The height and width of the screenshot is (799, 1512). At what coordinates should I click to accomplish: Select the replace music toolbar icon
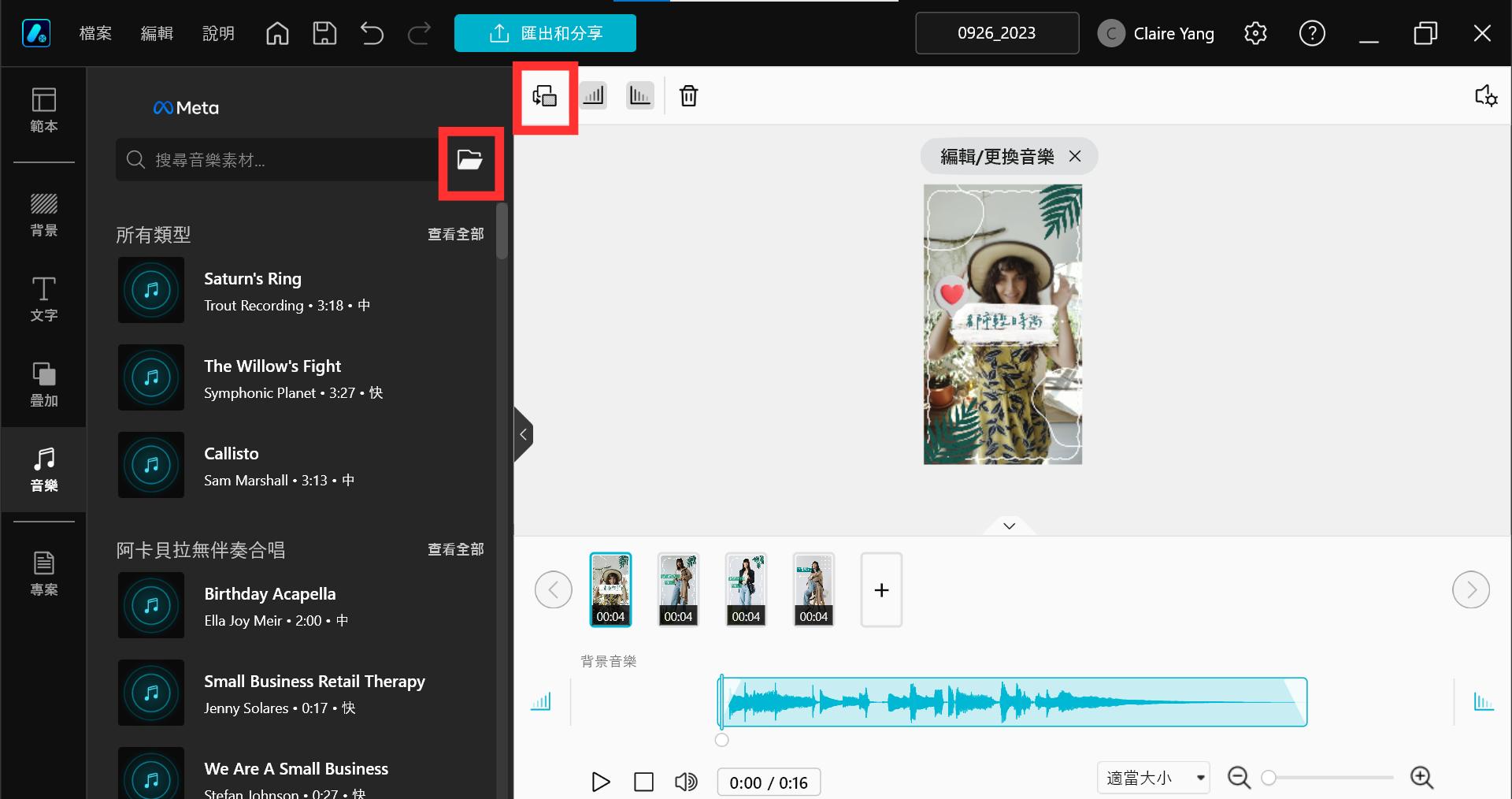click(x=545, y=96)
